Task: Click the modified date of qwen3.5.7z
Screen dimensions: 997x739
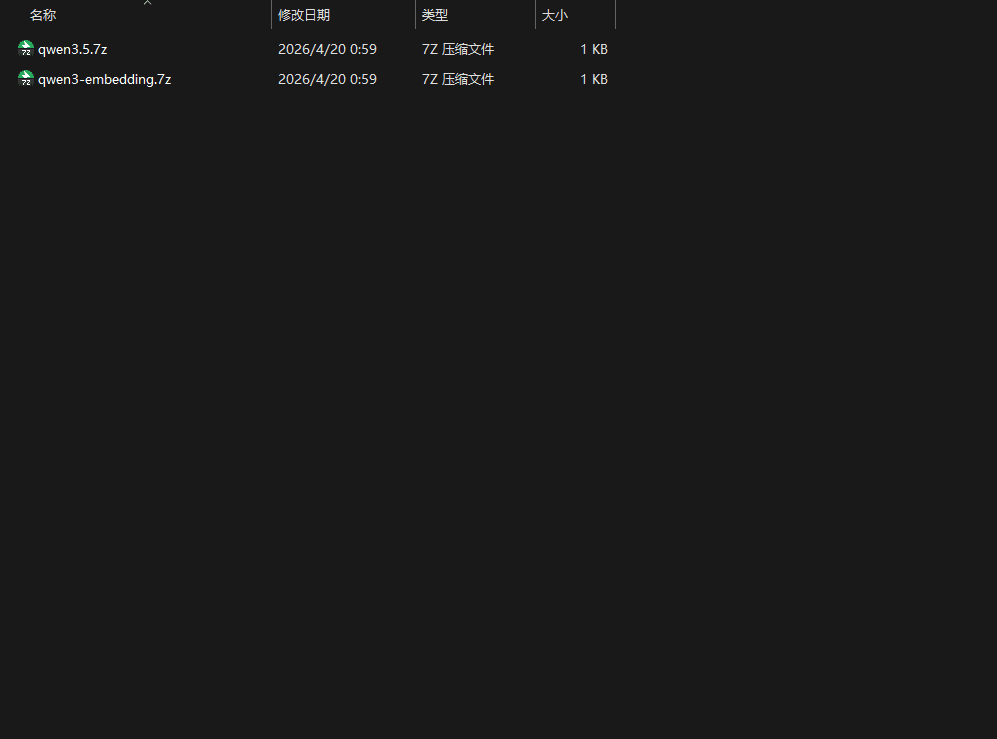Action: coord(327,49)
